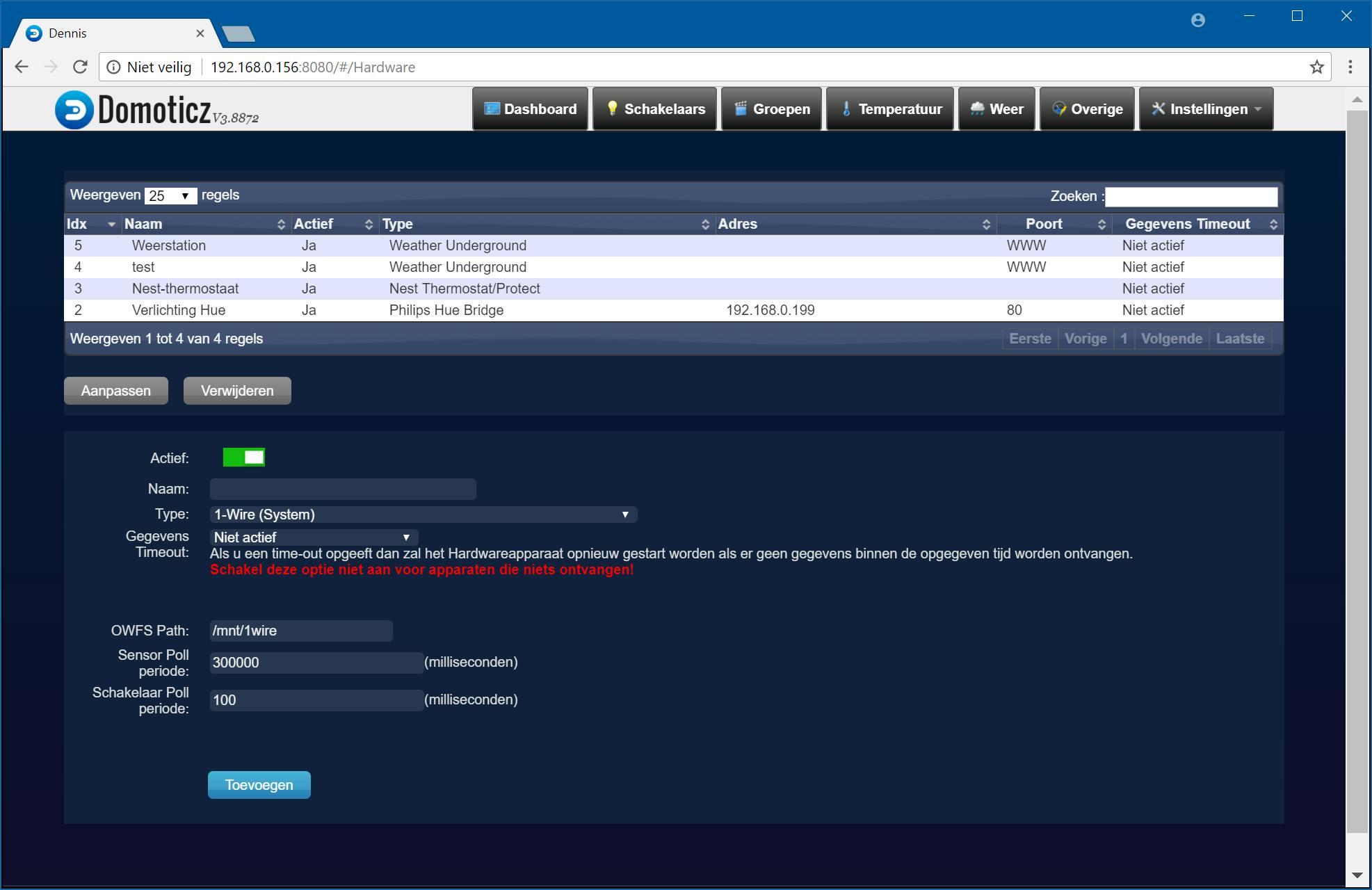Open Gegevens Timeout dropdown
Image resolution: width=1372 pixels, height=890 pixels.
click(x=313, y=537)
